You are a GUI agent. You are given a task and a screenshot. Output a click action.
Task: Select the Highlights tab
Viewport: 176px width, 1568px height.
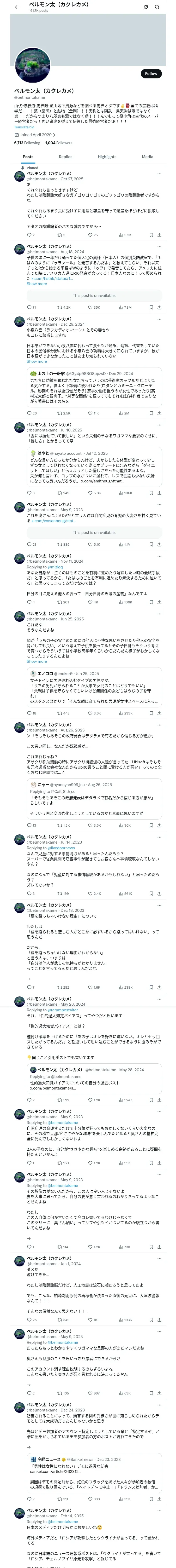107,157
